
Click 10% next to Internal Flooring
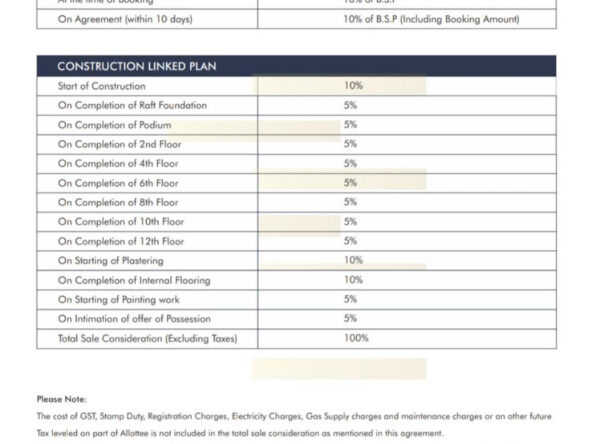point(353,280)
